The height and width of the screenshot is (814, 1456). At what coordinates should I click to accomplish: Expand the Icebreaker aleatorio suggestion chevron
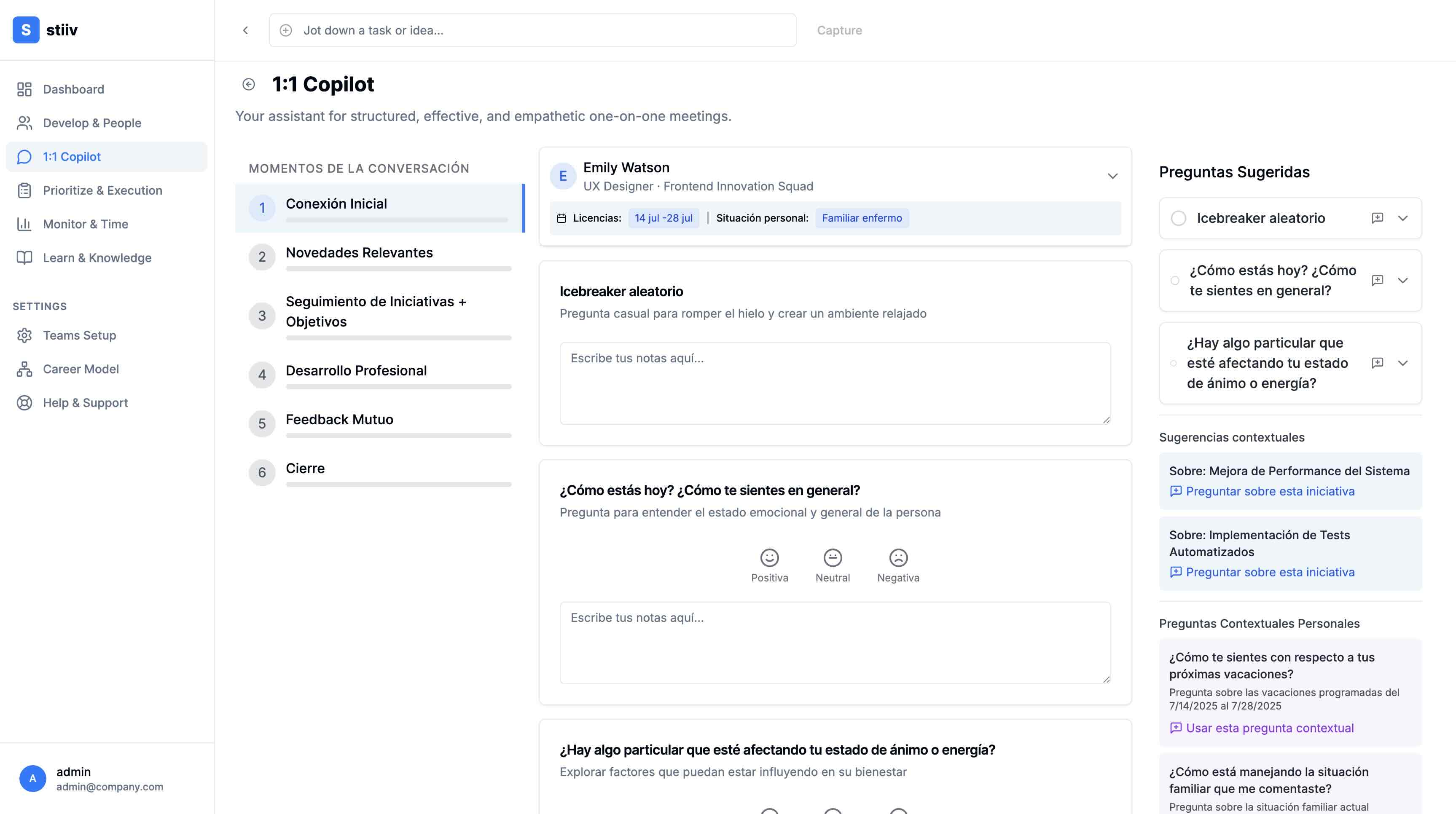[x=1403, y=218]
